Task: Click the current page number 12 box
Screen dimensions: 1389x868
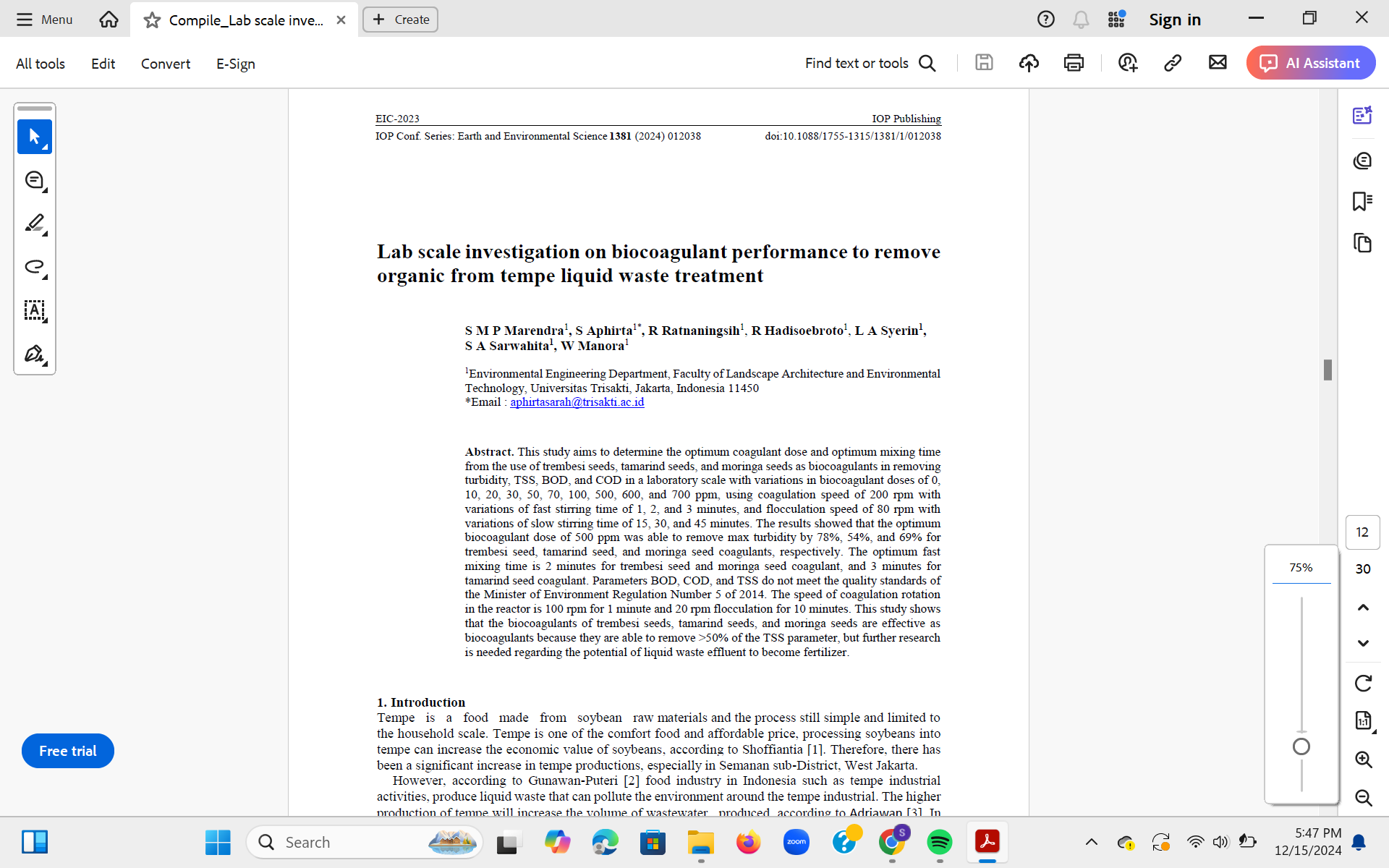Action: (1362, 532)
